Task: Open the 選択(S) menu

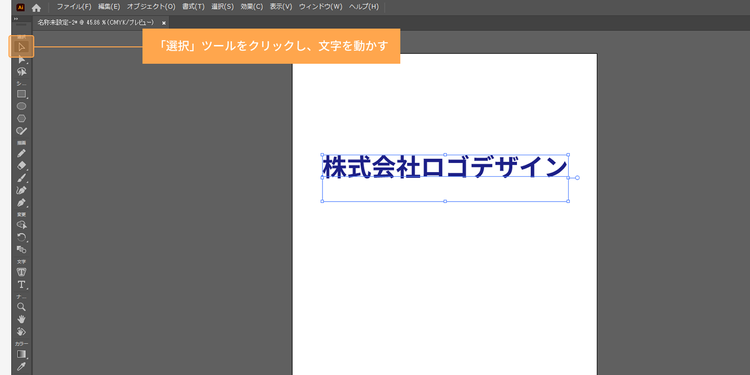Action: pos(223,7)
